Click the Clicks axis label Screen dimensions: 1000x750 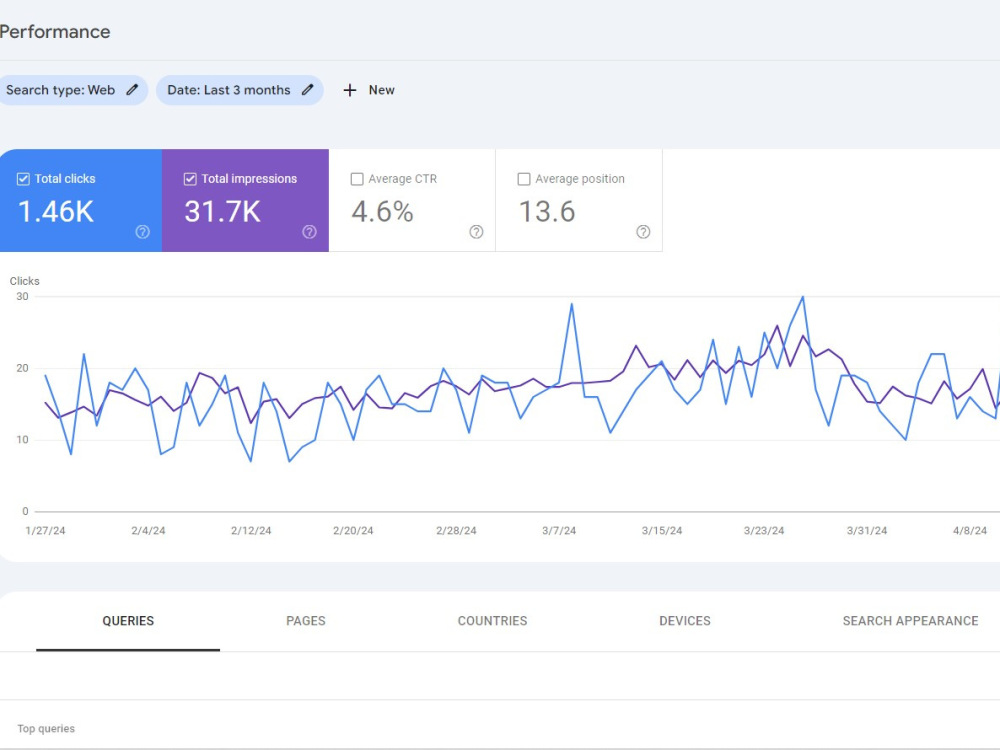pos(24,281)
